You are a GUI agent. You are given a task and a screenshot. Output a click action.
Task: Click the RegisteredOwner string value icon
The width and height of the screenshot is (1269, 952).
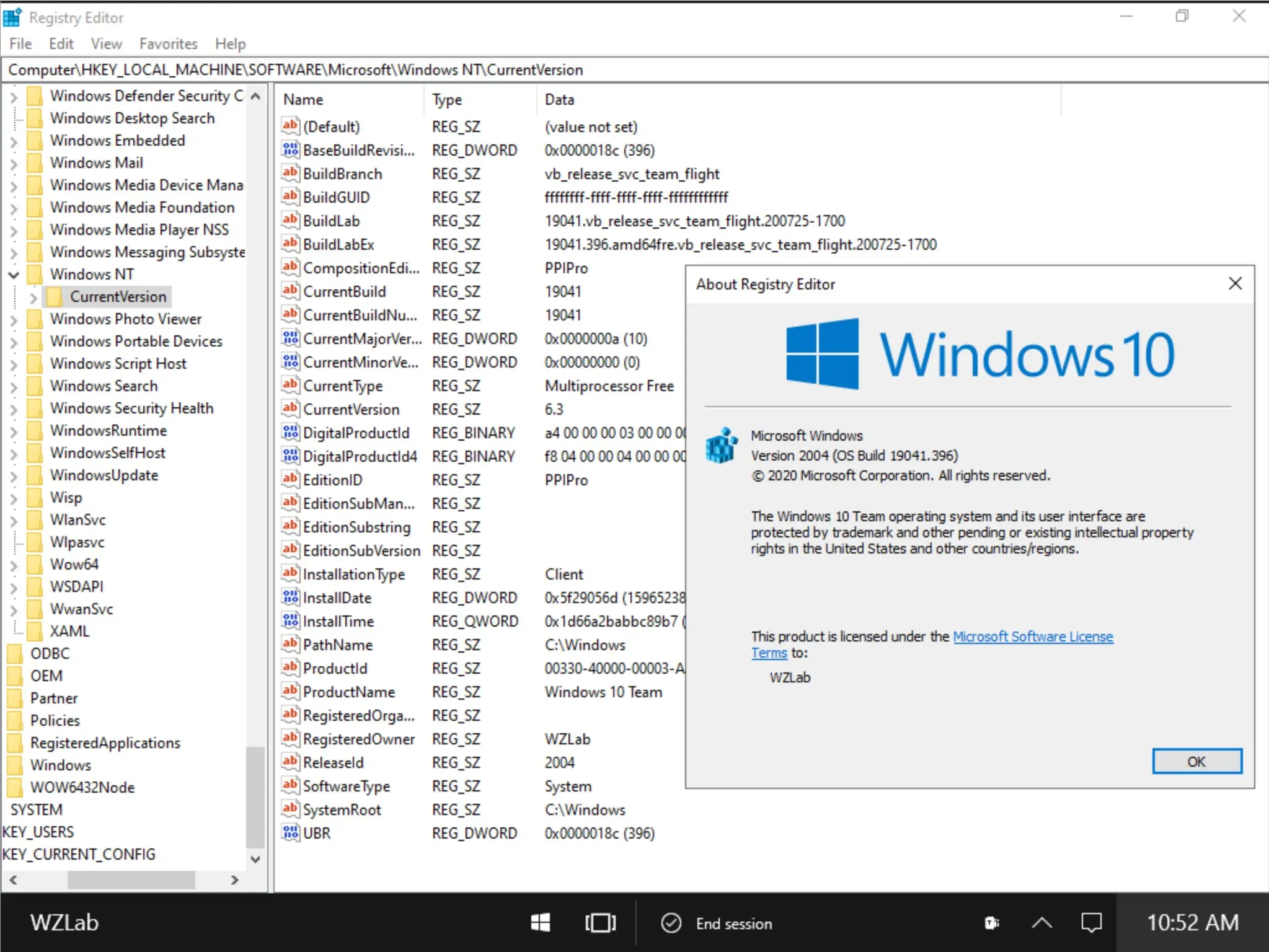click(290, 738)
